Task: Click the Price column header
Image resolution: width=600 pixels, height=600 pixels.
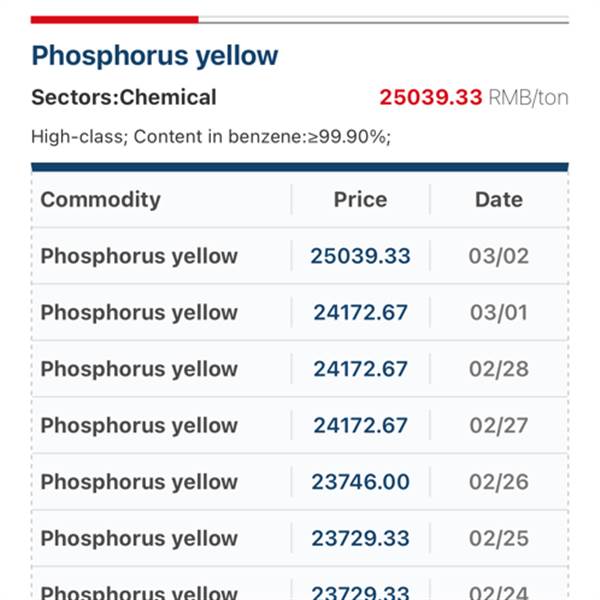Action: coord(360,199)
